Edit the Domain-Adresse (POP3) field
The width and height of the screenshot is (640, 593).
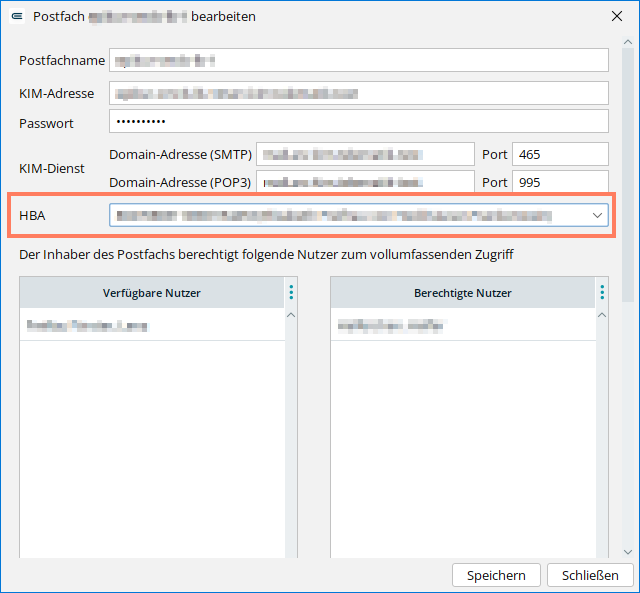[365, 181]
